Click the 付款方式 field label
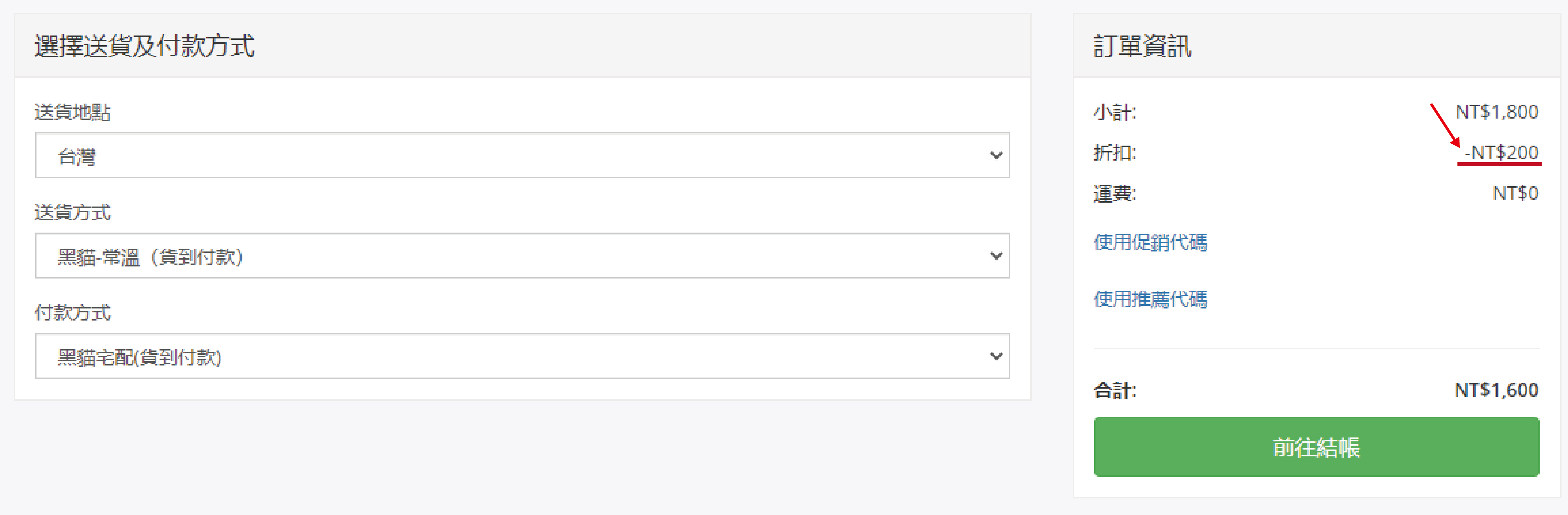This screenshot has height=515, width=1568. pos(72,313)
